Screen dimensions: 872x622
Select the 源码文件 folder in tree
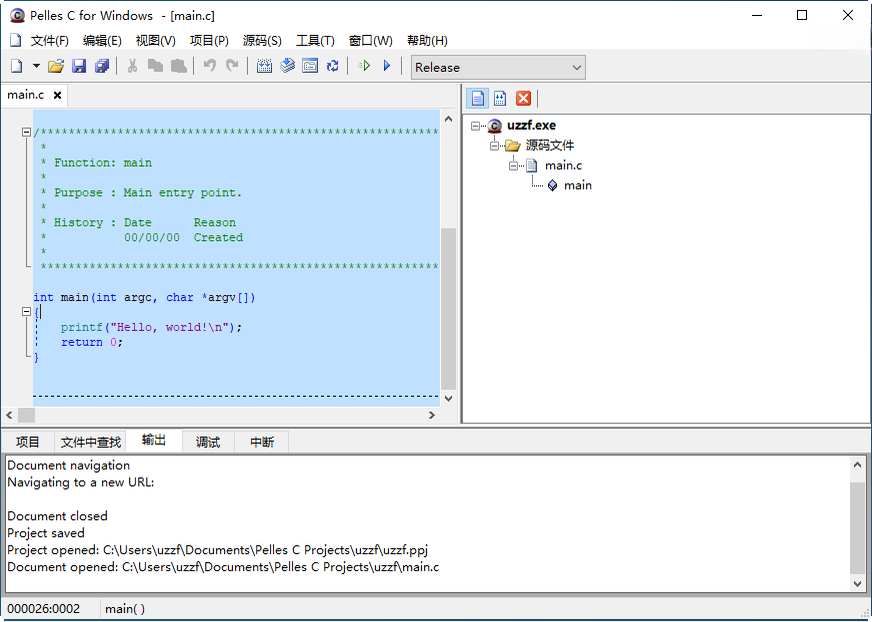(x=549, y=146)
